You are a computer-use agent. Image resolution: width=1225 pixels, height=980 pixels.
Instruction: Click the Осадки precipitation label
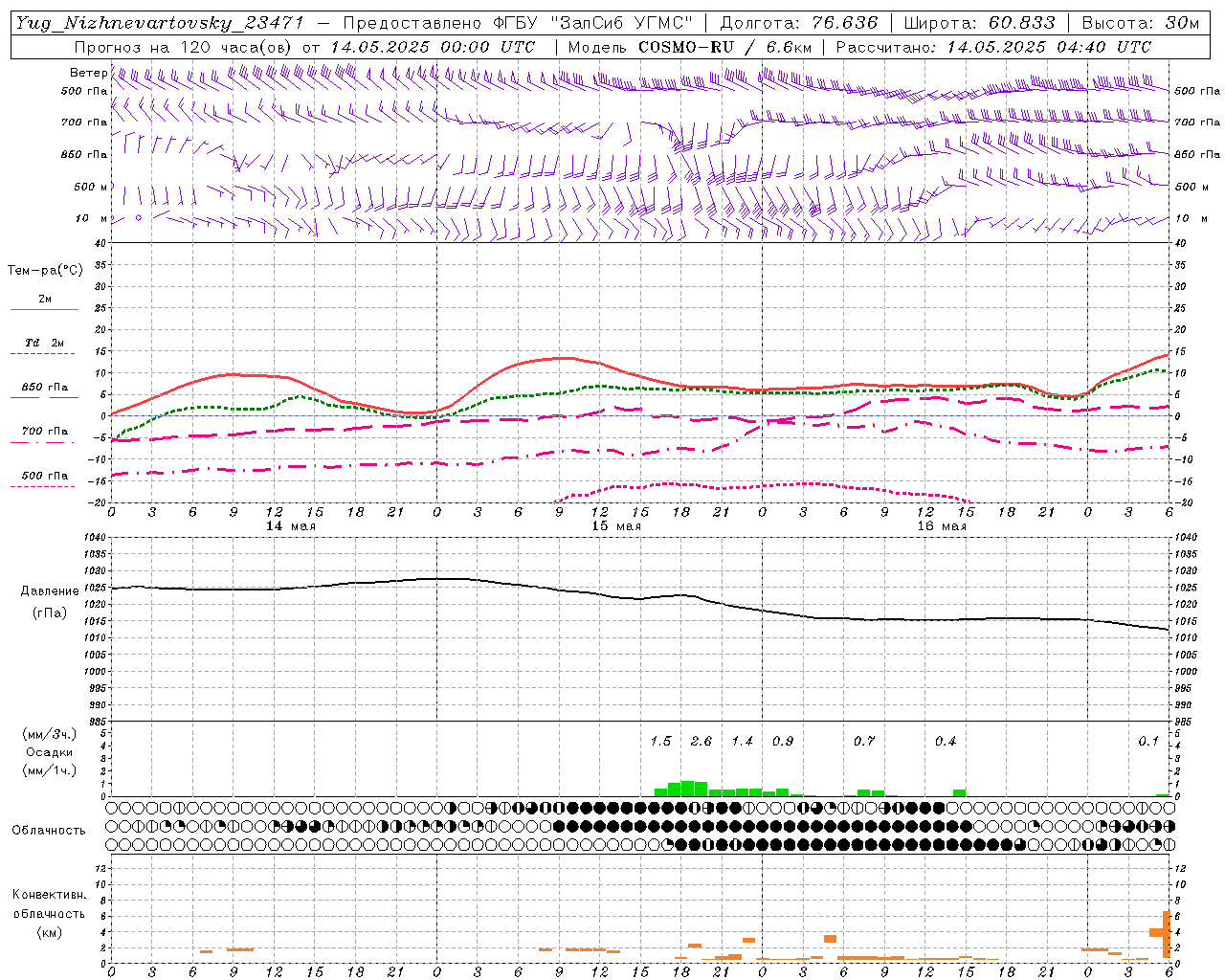(49, 752)
